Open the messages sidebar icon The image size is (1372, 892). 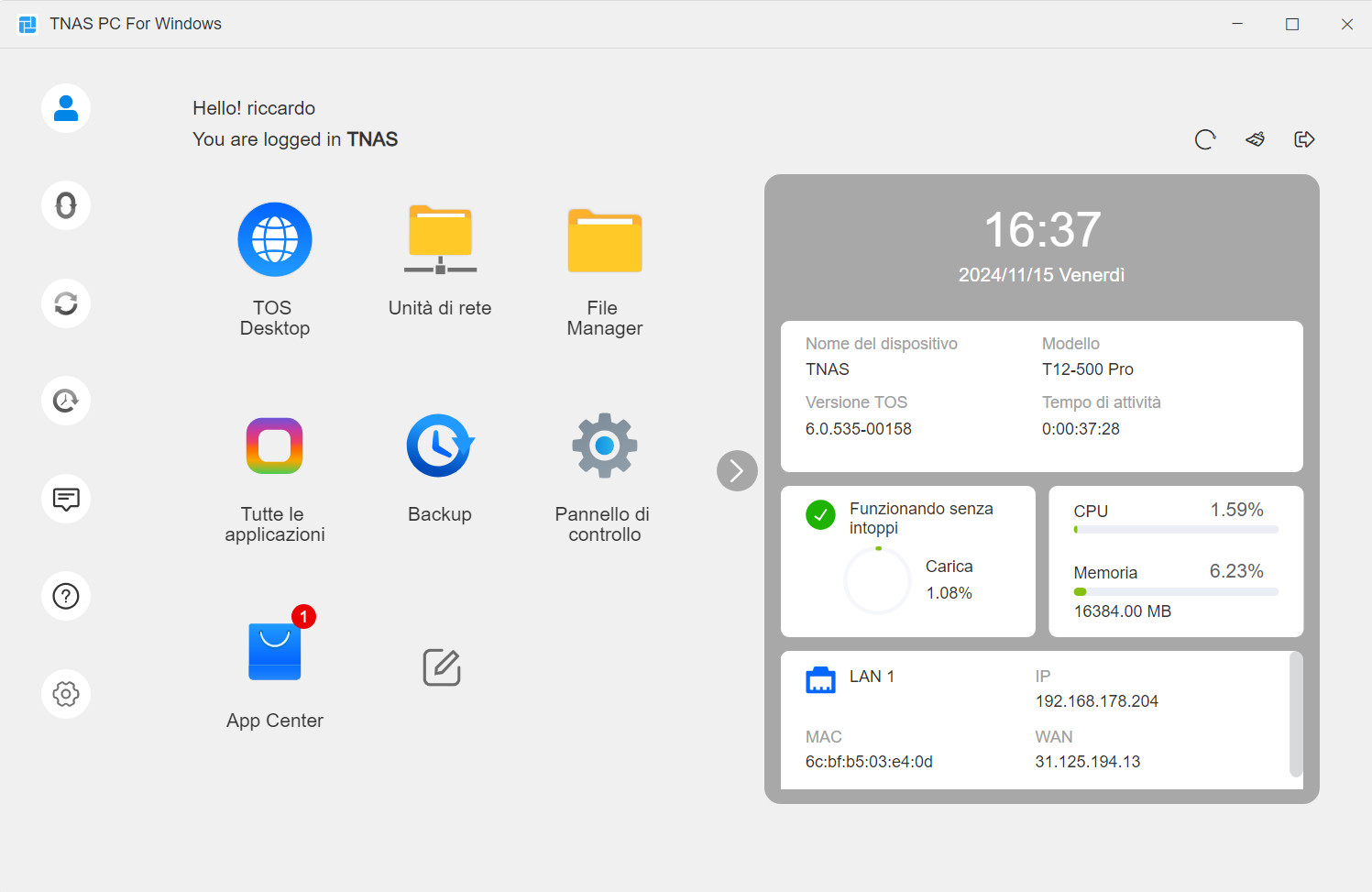click(66, 499)
